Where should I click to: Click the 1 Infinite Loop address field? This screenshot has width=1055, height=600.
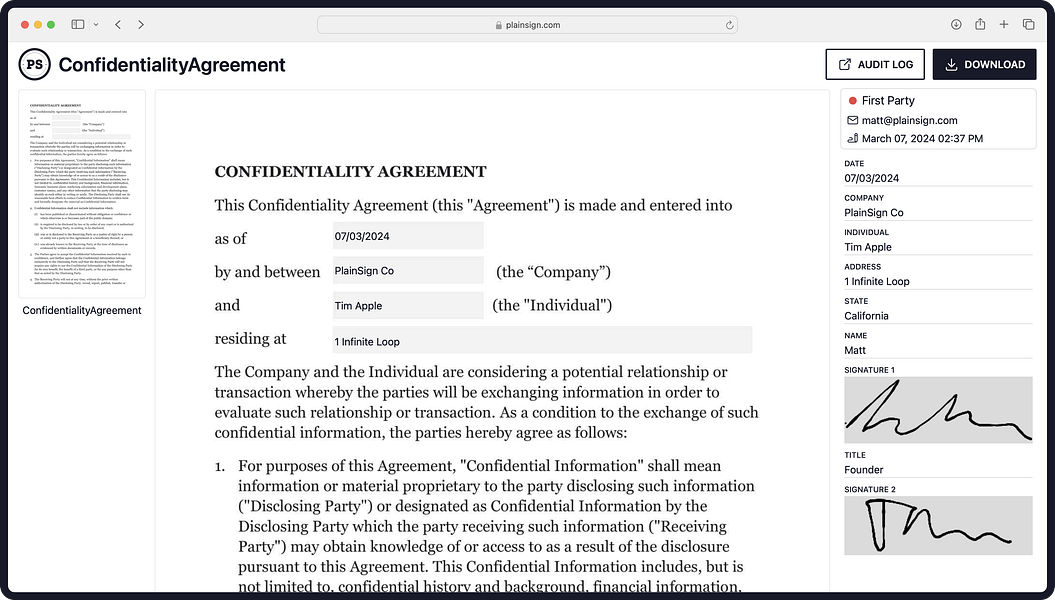pyautogui.click(x=542, y=340)
